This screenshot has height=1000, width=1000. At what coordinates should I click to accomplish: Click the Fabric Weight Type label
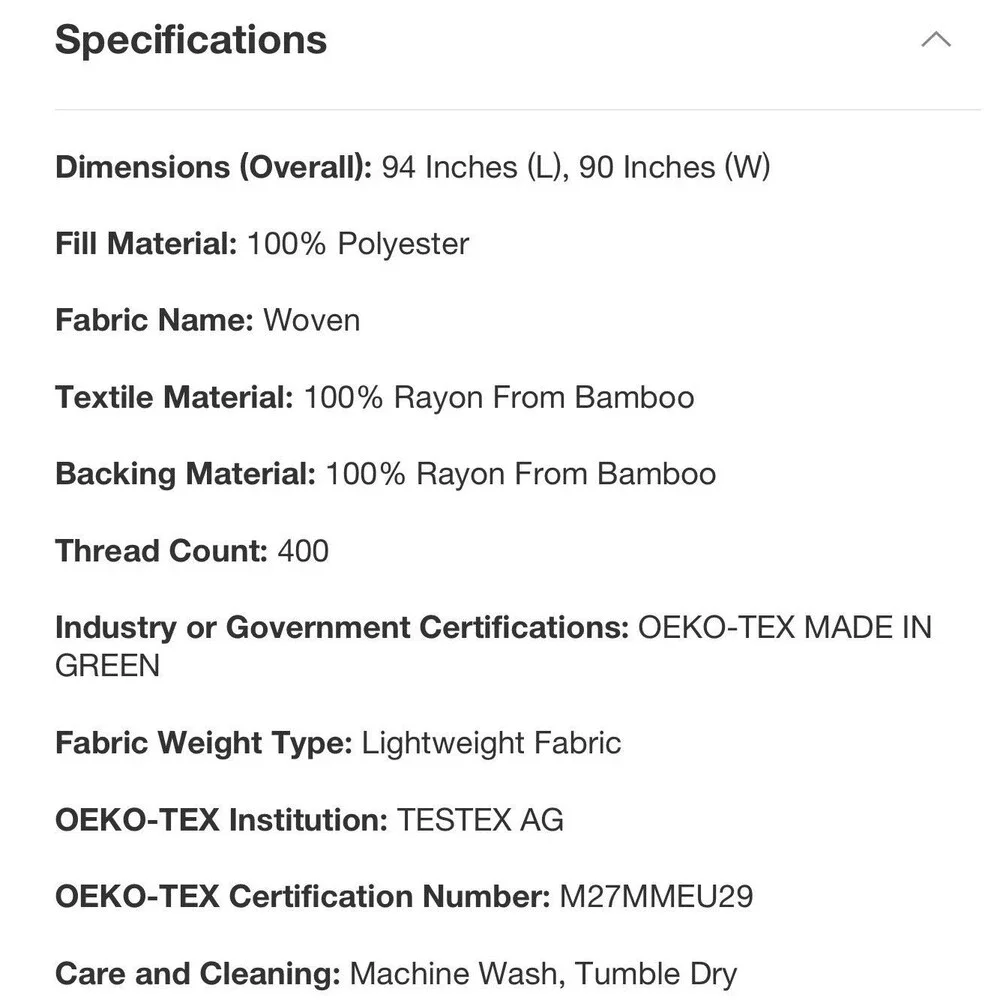tap(203, 742)
